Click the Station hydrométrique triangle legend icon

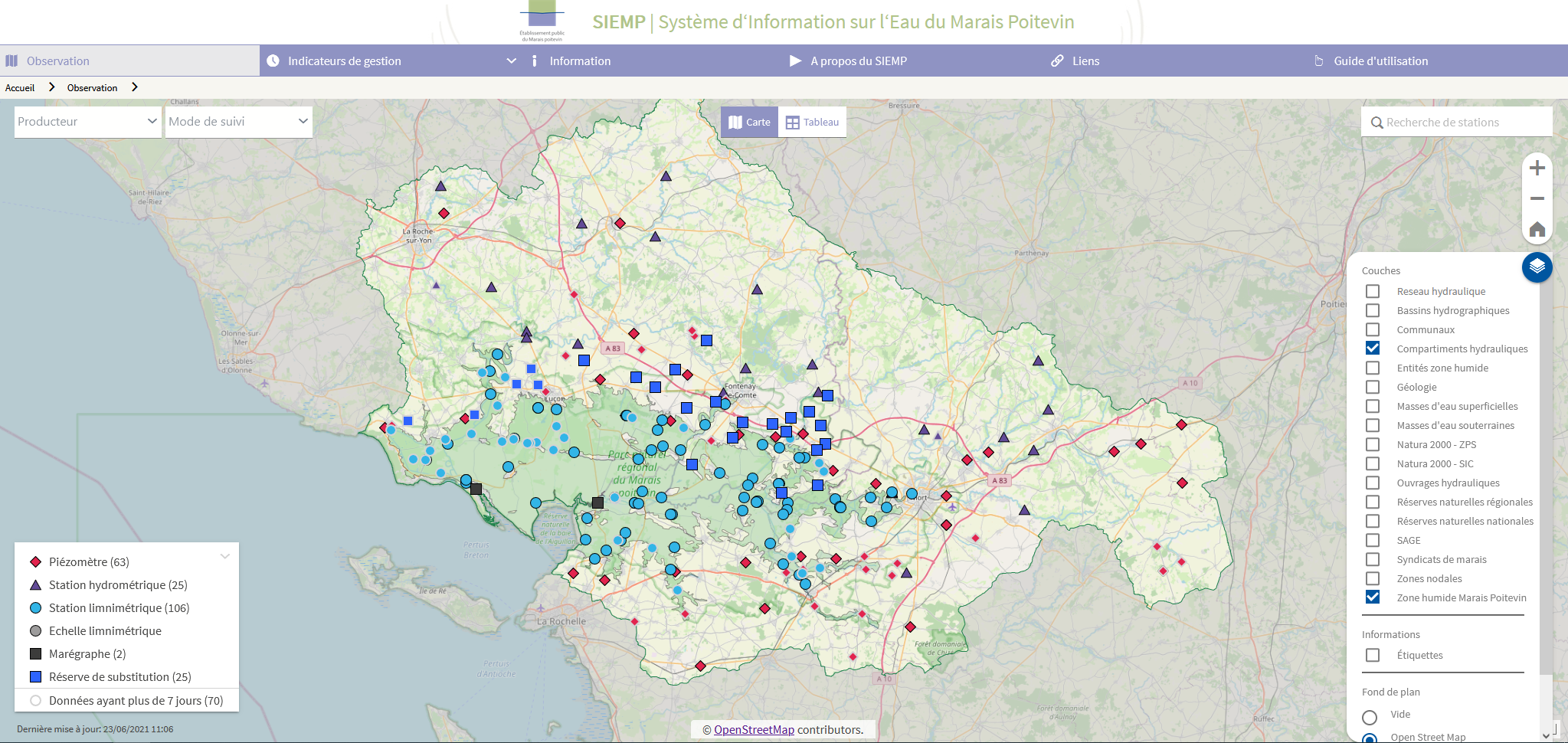click(35, 584)
